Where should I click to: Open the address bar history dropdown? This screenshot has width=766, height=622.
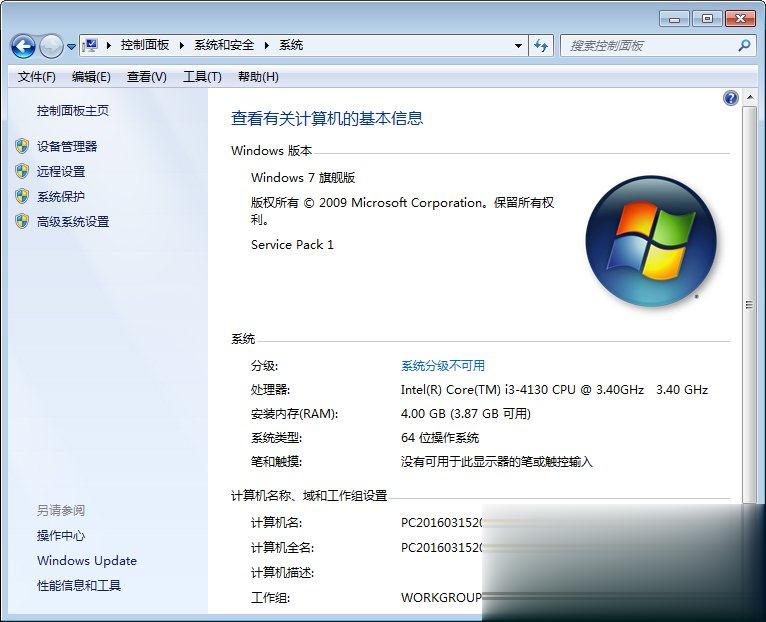coord(518,46)
